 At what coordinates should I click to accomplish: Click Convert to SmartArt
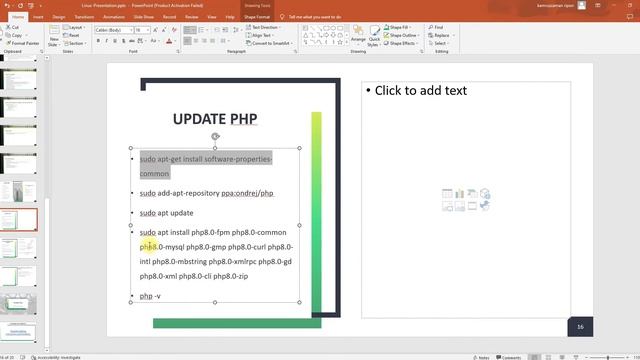[269, 43]
